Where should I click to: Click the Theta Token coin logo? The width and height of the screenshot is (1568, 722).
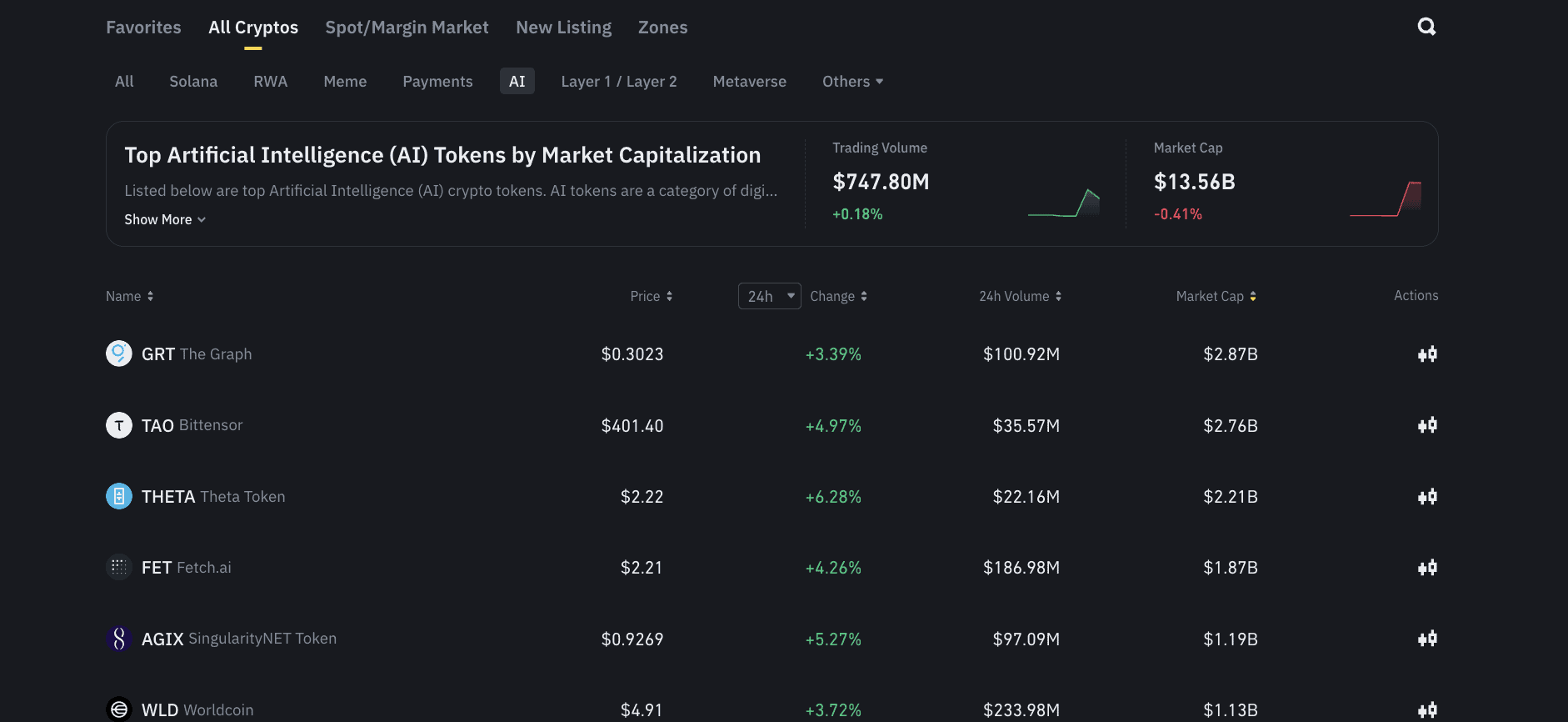pos(119,496)
